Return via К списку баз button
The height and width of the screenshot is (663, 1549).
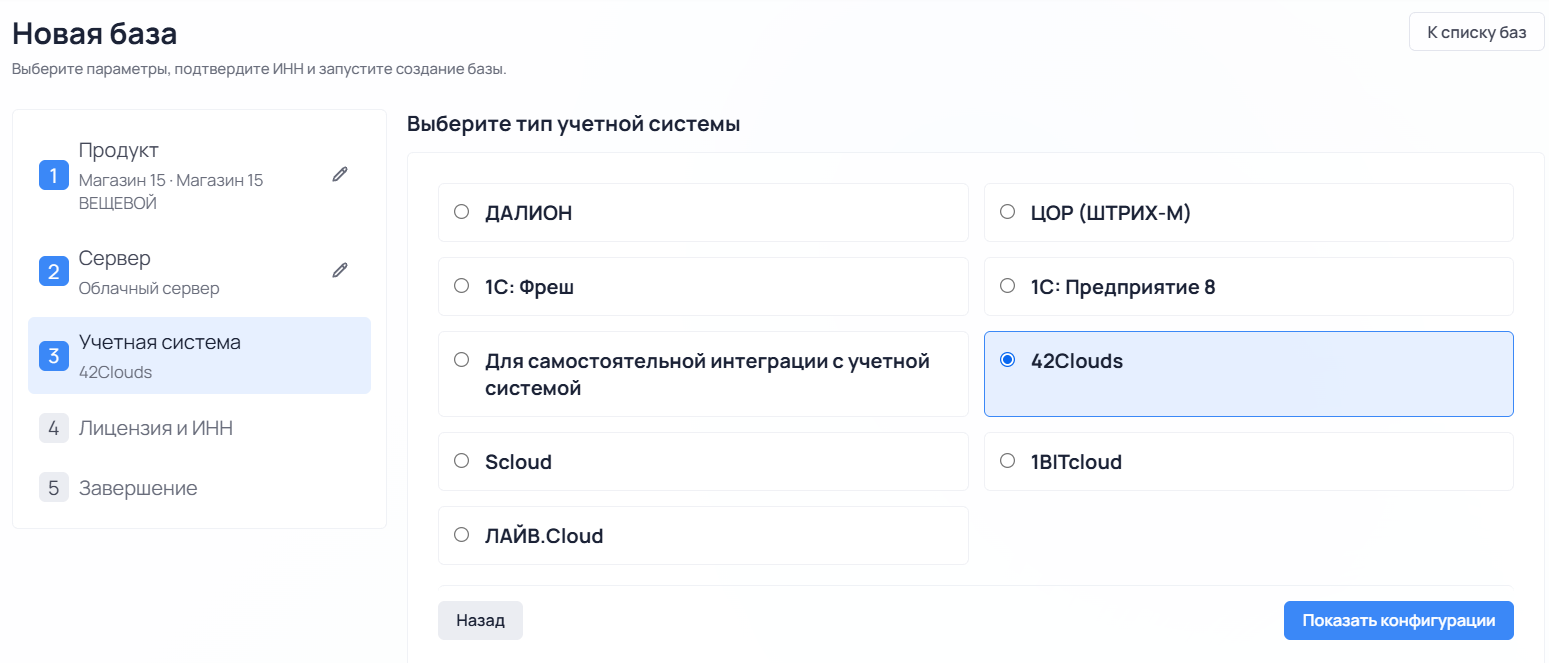coord(1476,32)
